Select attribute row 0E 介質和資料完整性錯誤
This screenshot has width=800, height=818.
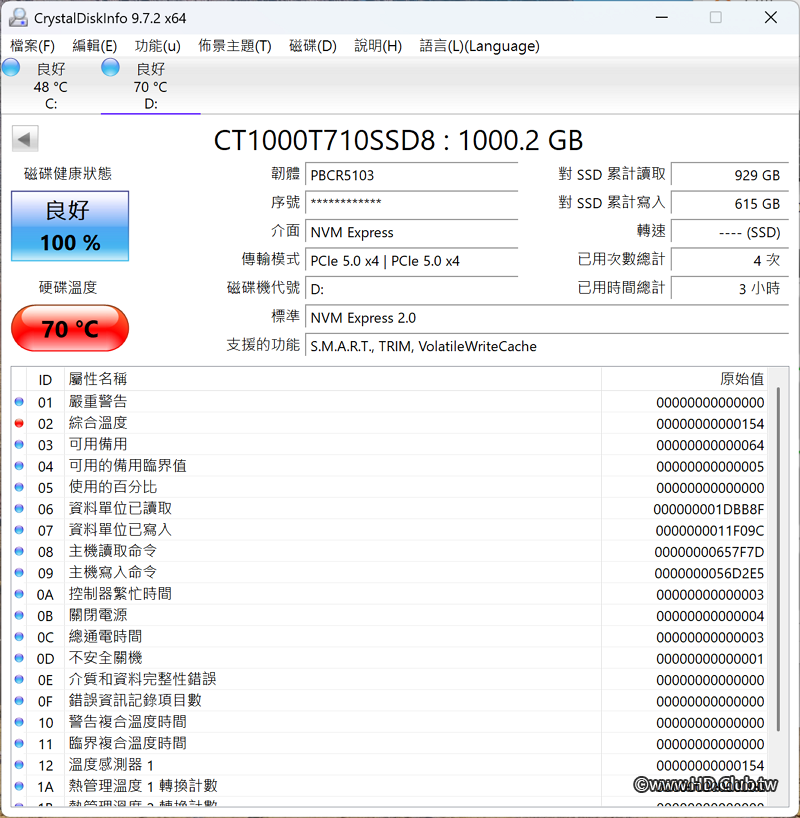click(x=389, y=680)
